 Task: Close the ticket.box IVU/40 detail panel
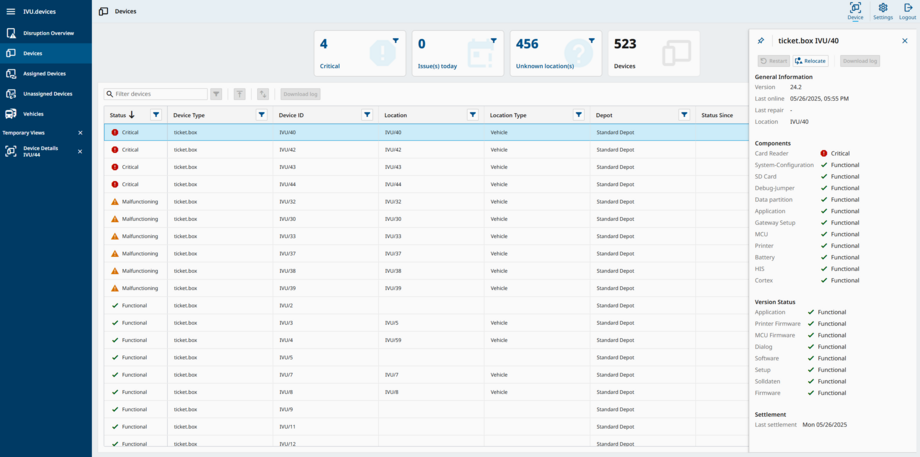pos(905,41)
